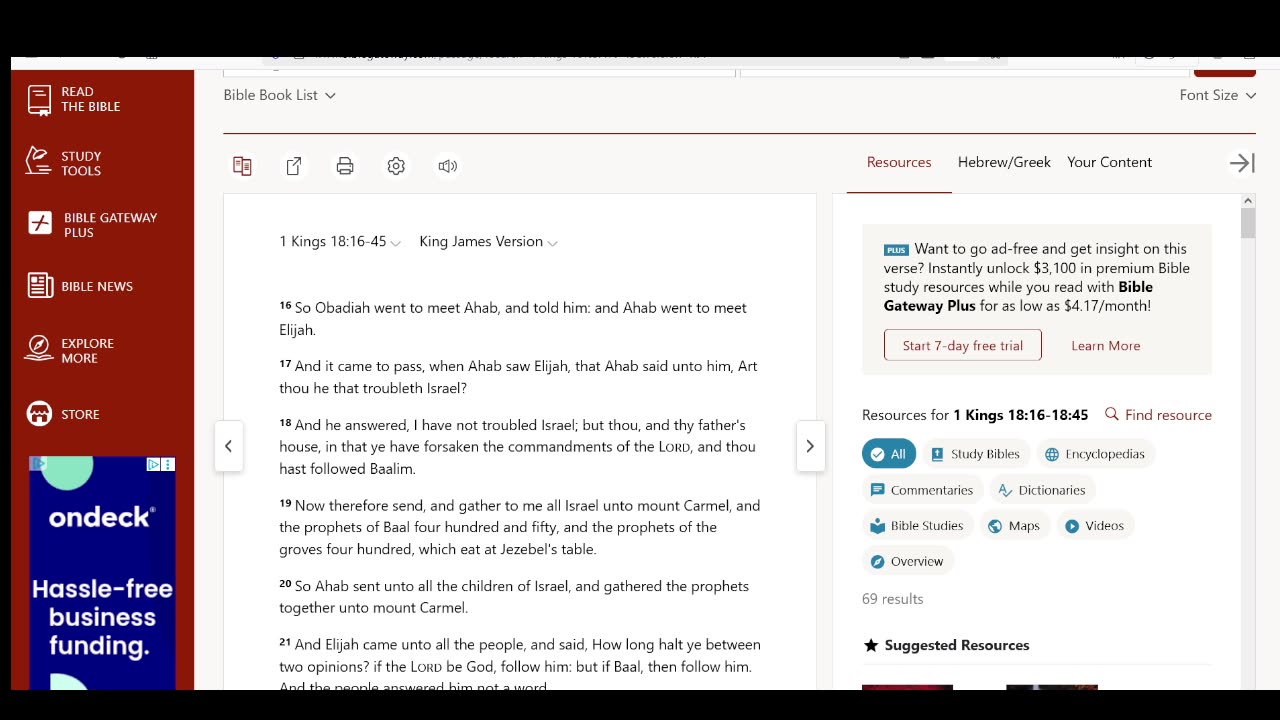Click the verse 16 number
Image resolution: width=1280 pixels, height=720 pixels.
(285, 306)
